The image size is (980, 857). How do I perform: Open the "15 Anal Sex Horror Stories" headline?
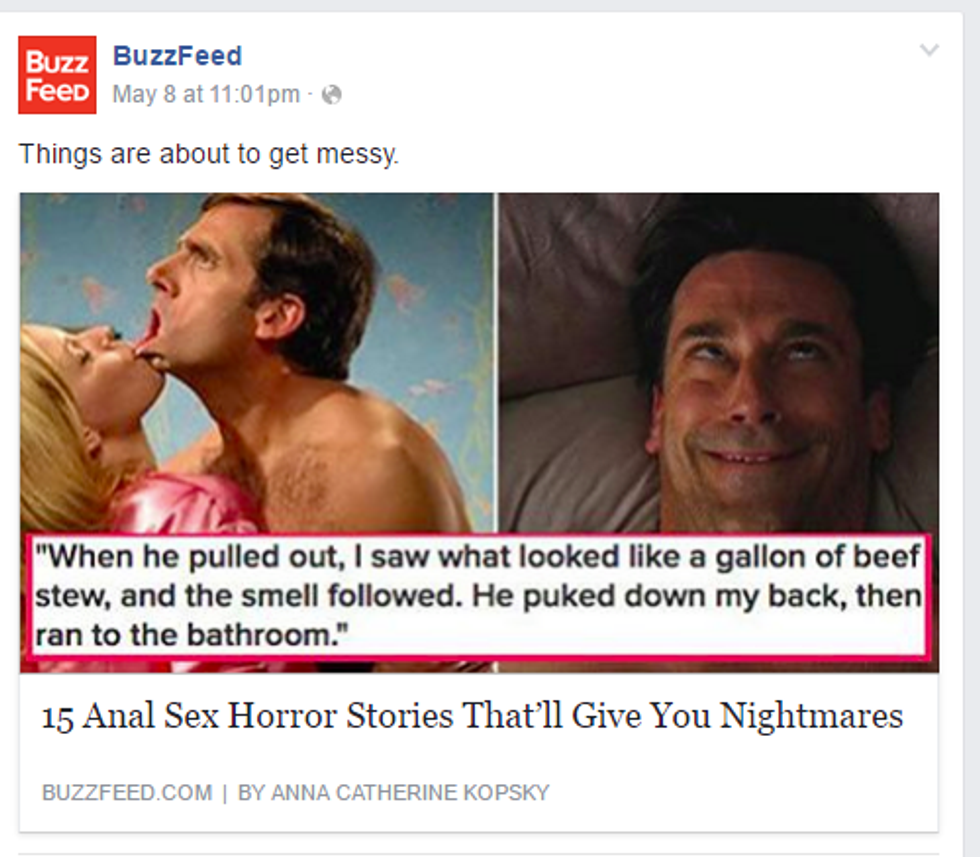pos(472,716)
